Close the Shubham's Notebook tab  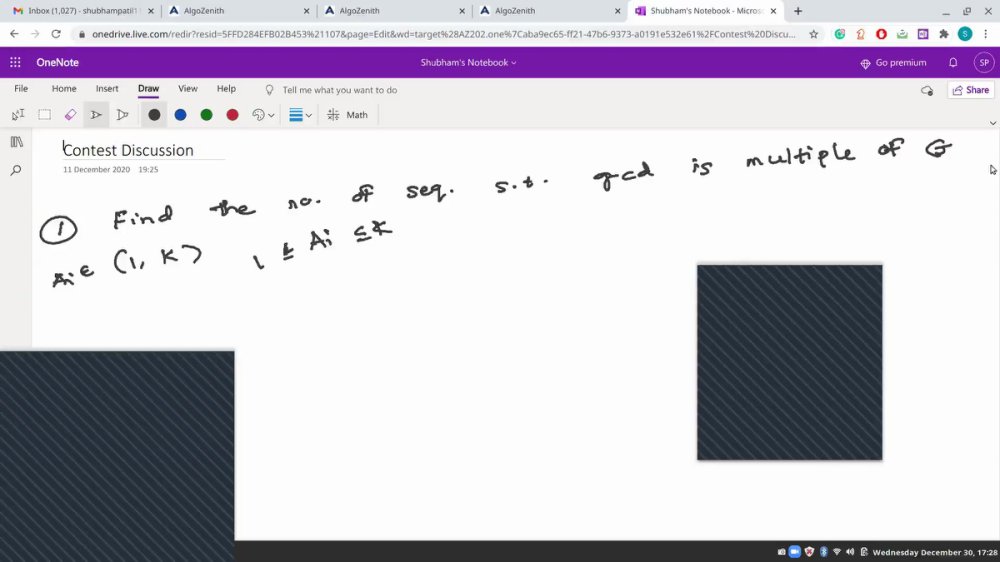click(773, 11)
